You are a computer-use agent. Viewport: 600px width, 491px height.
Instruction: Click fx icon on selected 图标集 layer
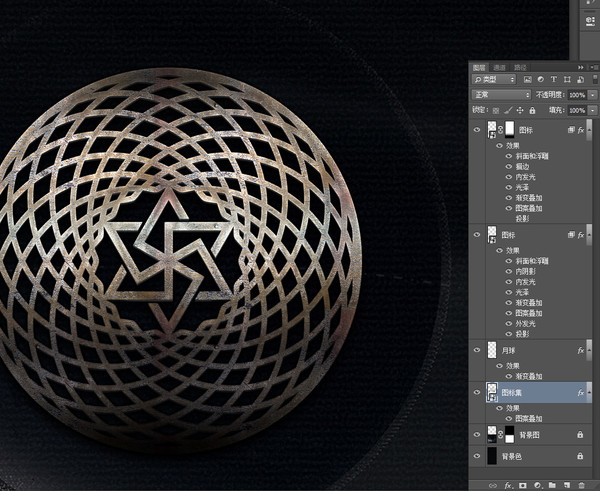coord(580,393)
